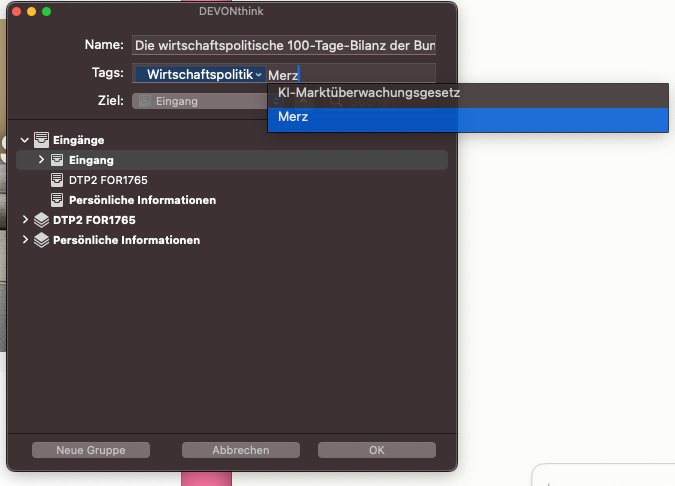Select the Merz tag suggestion
This screenshot has height=486, width=675.
[x=294, y=118]
